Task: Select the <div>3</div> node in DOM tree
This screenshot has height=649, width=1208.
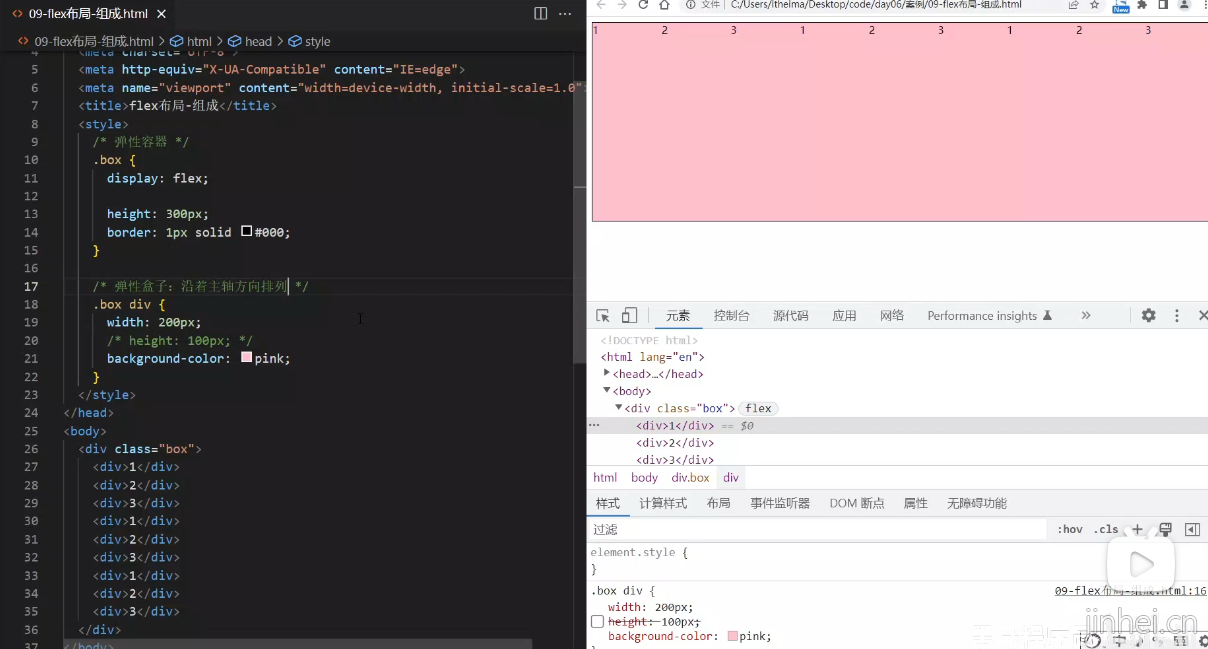Action: tap(675, 460)
